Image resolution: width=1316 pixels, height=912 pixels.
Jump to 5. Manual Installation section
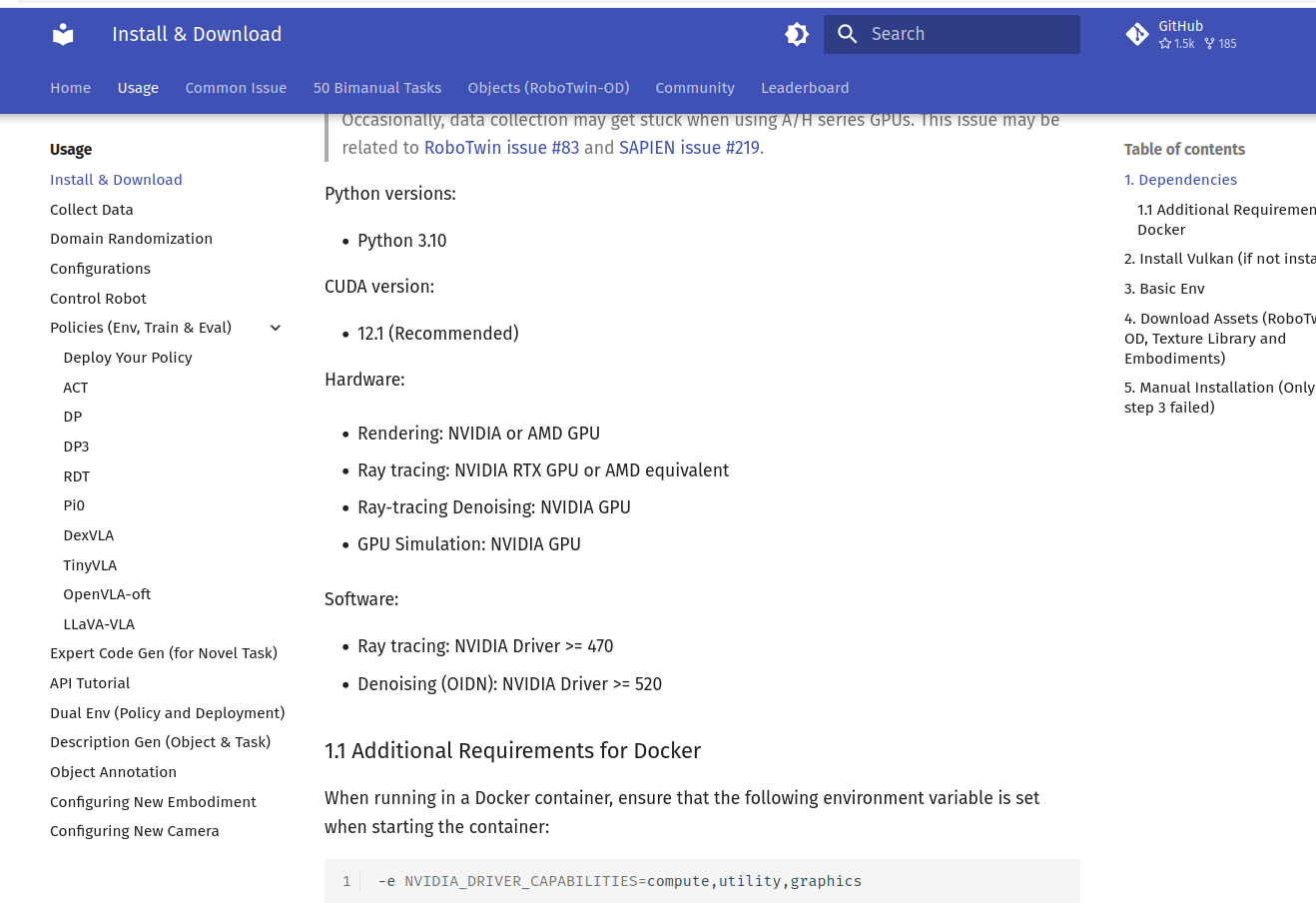tap(1220, 398)
